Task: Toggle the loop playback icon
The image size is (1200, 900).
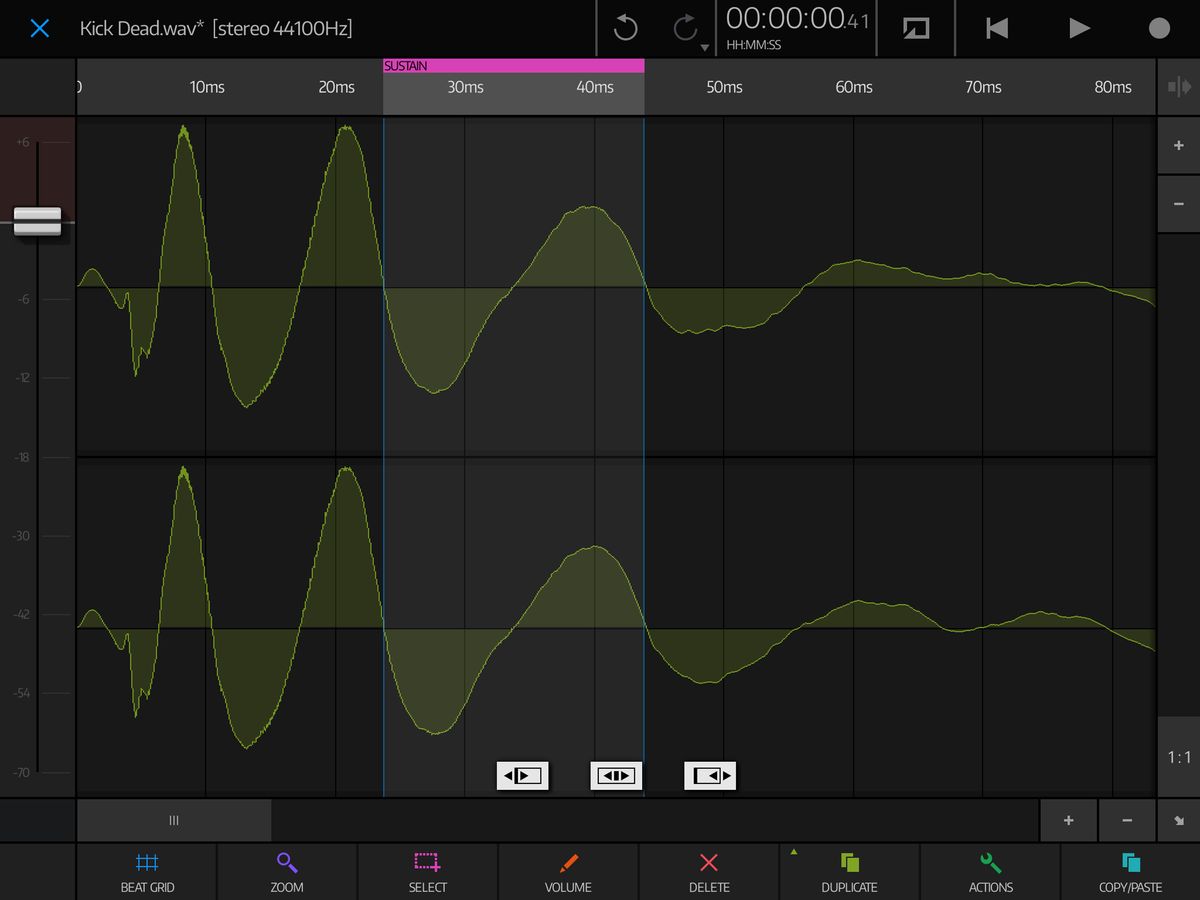Action: [x=916, y=28]
